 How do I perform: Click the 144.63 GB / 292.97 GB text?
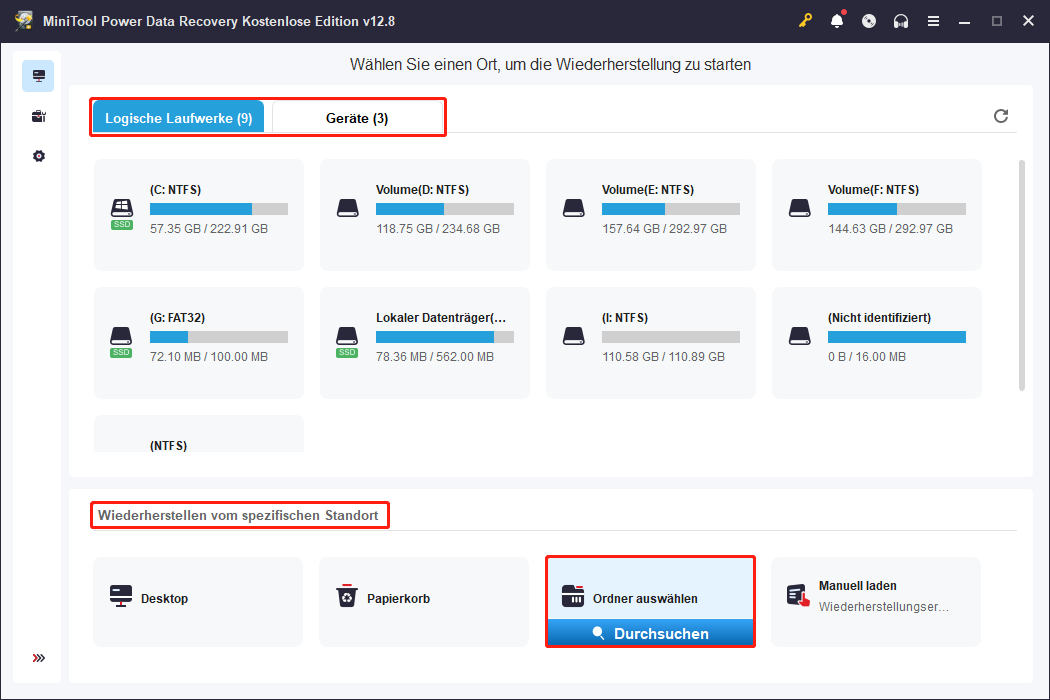(890, 228)
